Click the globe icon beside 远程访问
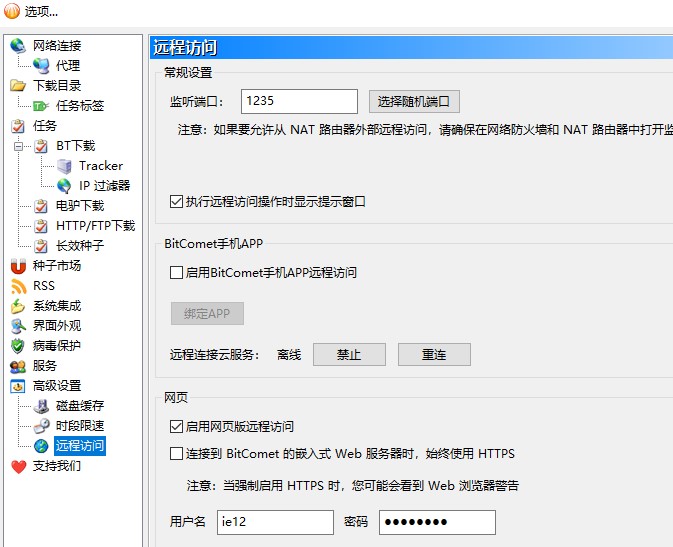This screenshot has height=547, width=673. [x=41, y=446]
